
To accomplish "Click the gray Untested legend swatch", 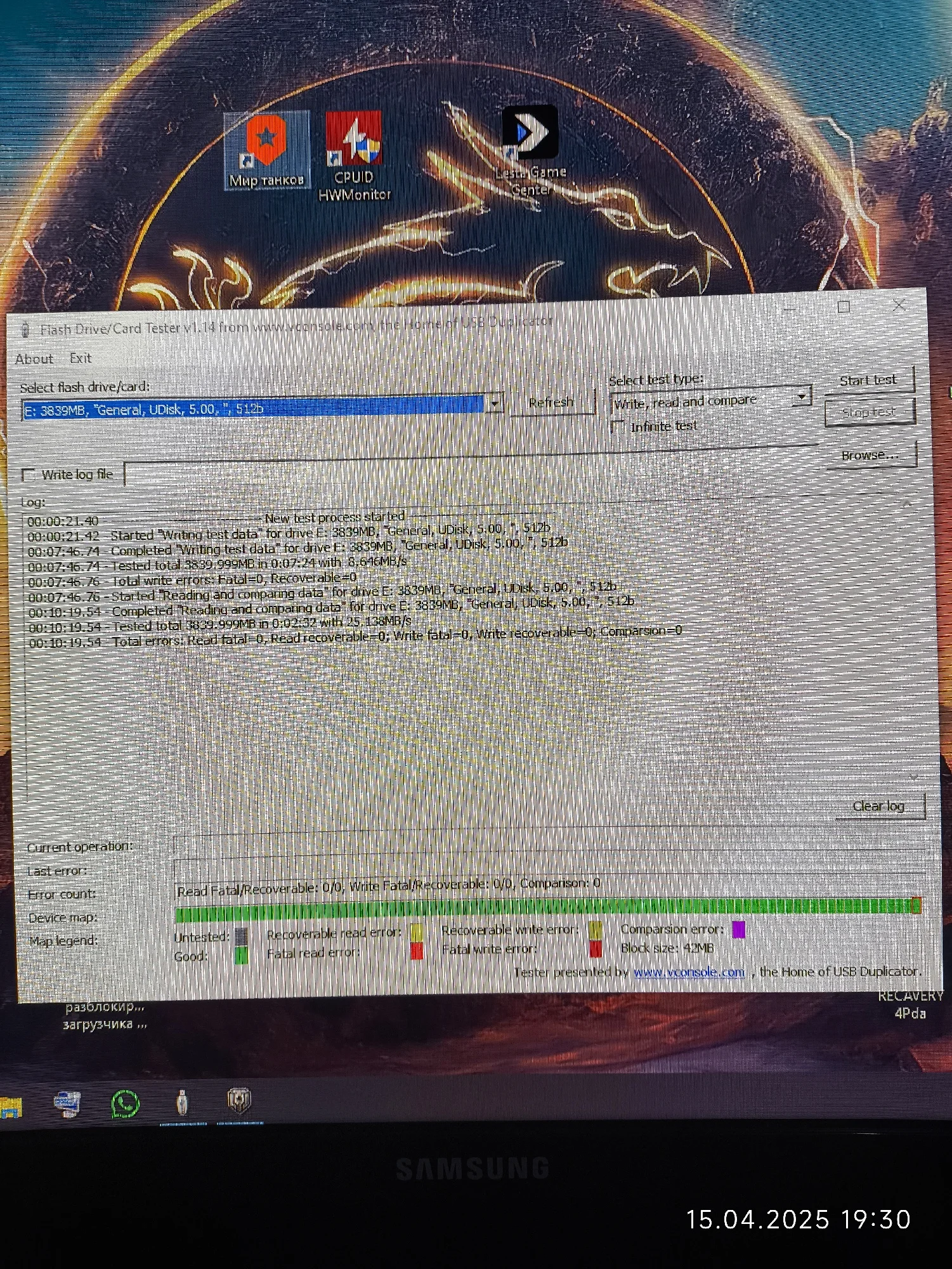I will (241, 937).
